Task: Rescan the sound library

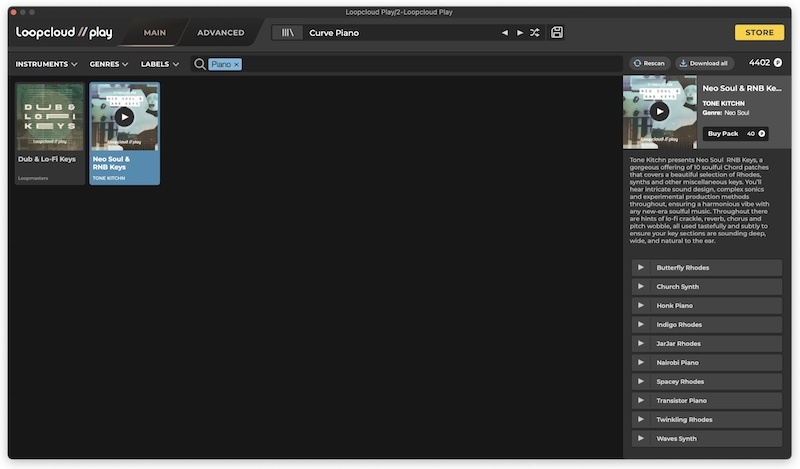Action: 648,63
